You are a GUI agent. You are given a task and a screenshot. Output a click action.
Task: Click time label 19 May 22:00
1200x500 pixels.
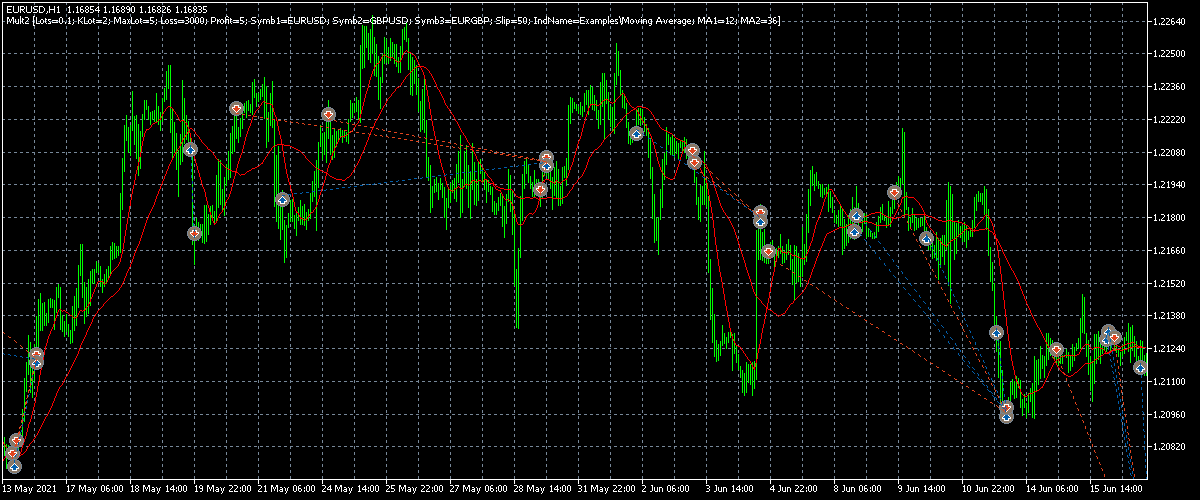click(223, 490)
